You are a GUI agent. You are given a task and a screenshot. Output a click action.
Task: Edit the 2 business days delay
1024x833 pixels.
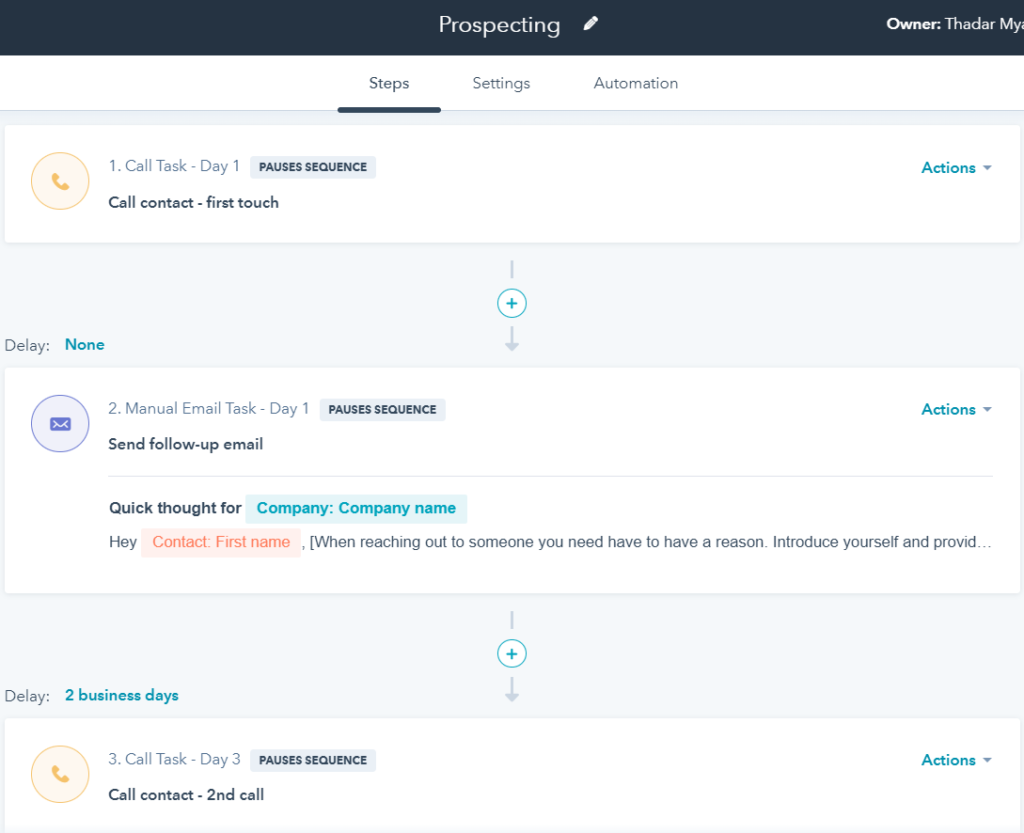122,695
